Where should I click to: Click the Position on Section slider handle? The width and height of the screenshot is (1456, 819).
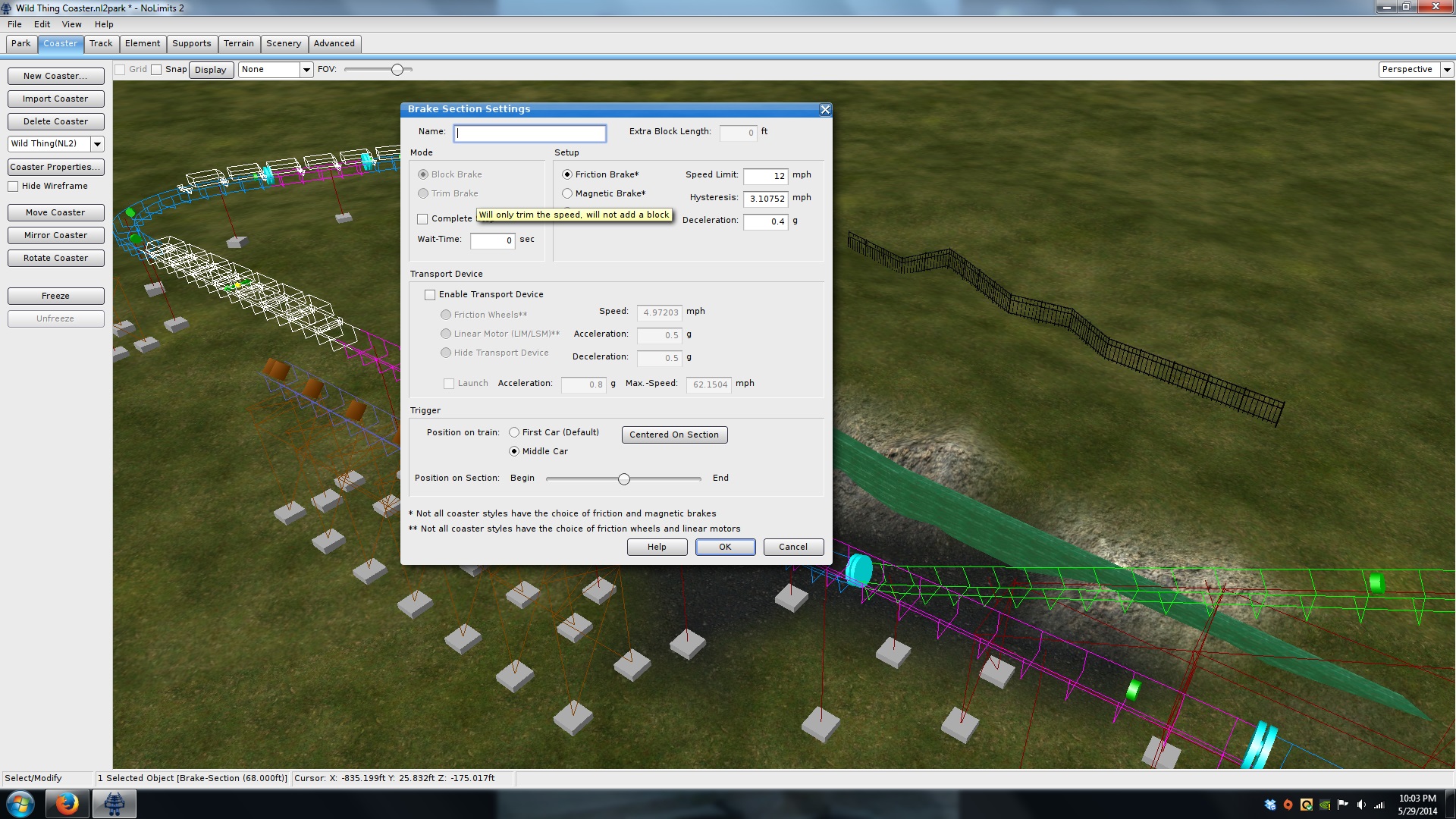623,479
